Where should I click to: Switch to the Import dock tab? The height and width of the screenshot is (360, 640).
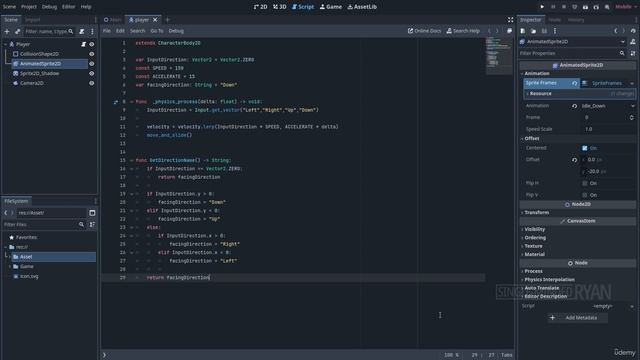tap(33, 20)
